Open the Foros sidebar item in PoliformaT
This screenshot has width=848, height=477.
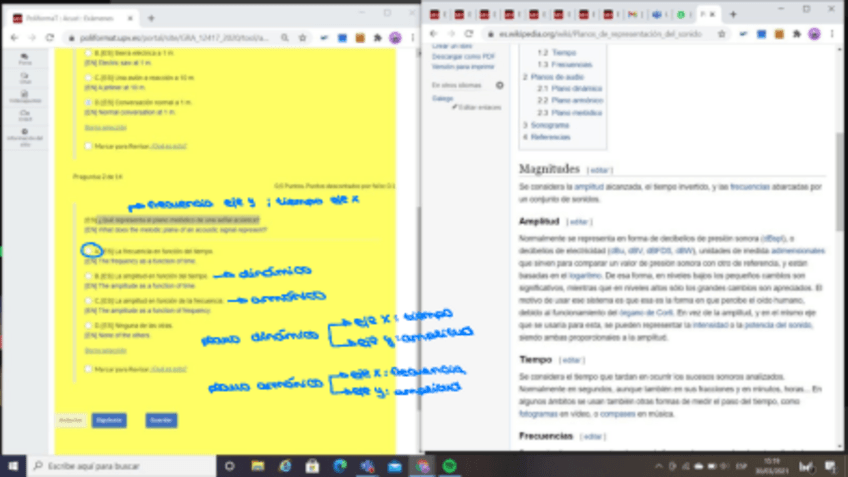pyautogui.click(x=25, y=59)
